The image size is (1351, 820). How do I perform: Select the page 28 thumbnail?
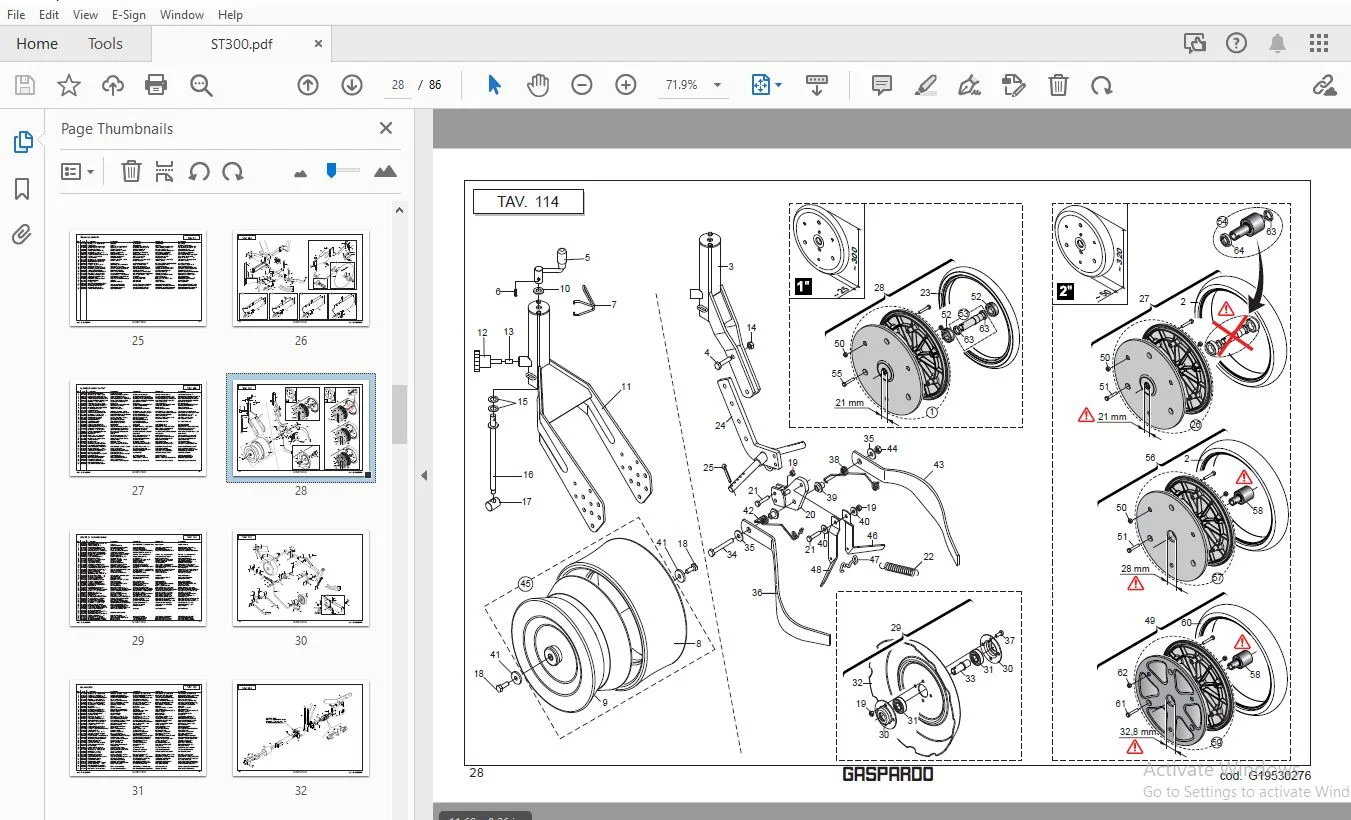pos(301,428)
